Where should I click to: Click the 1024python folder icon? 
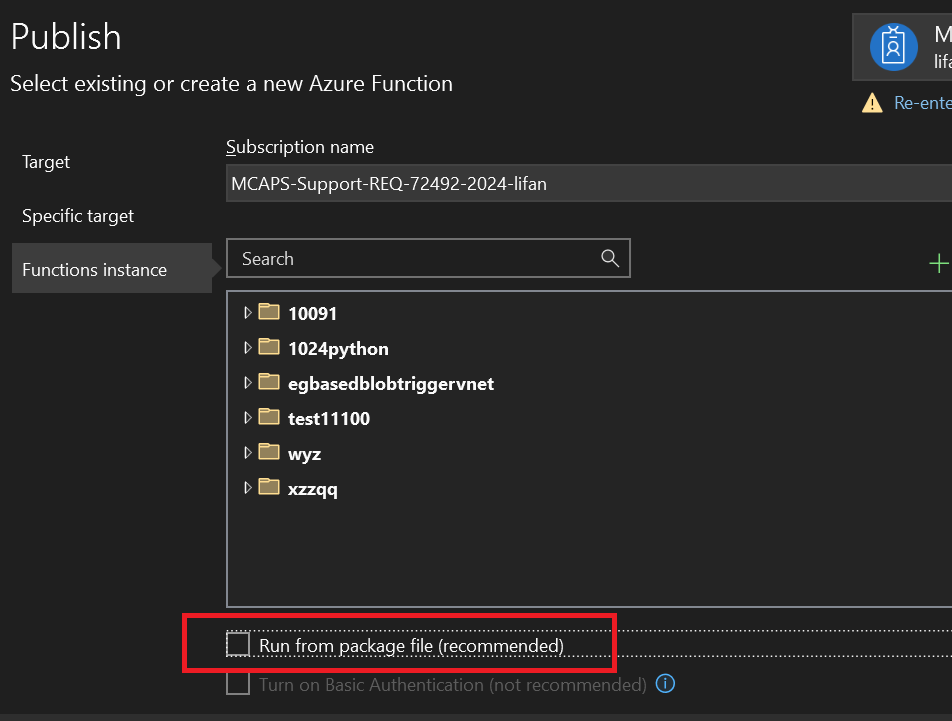point(268,348)
